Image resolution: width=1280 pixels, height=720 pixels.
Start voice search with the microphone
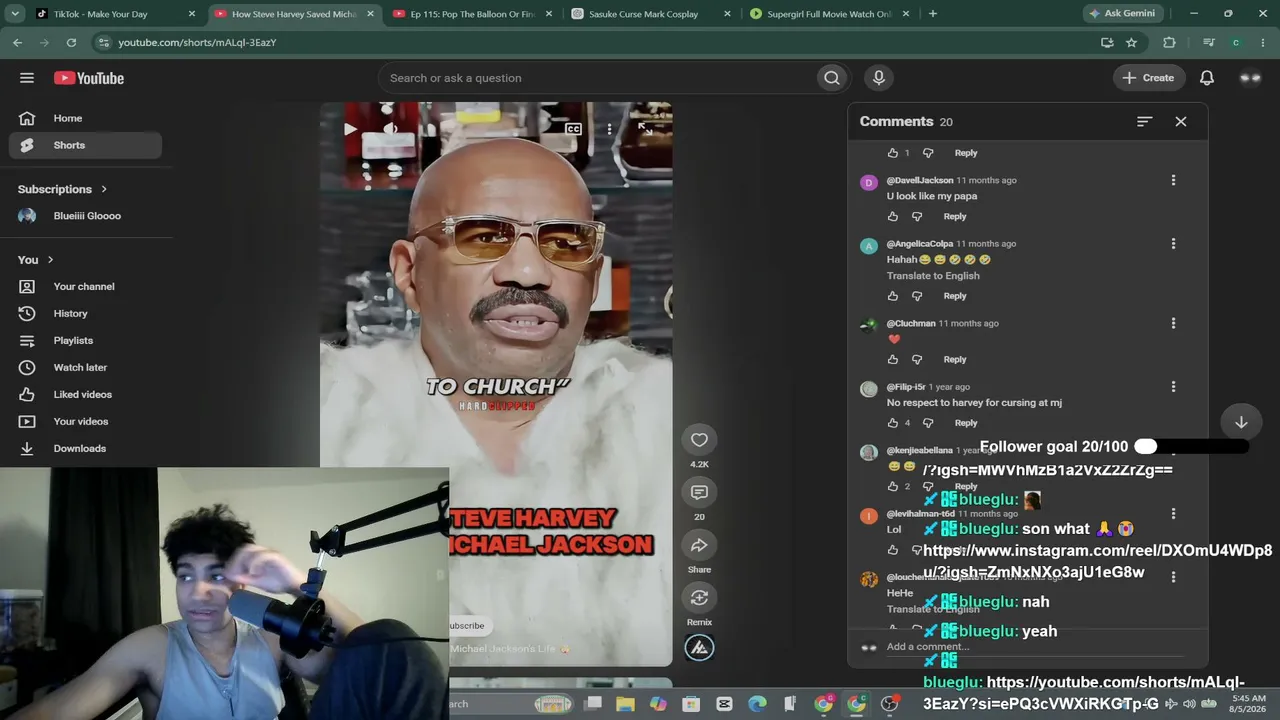click(x=879, y=78)
